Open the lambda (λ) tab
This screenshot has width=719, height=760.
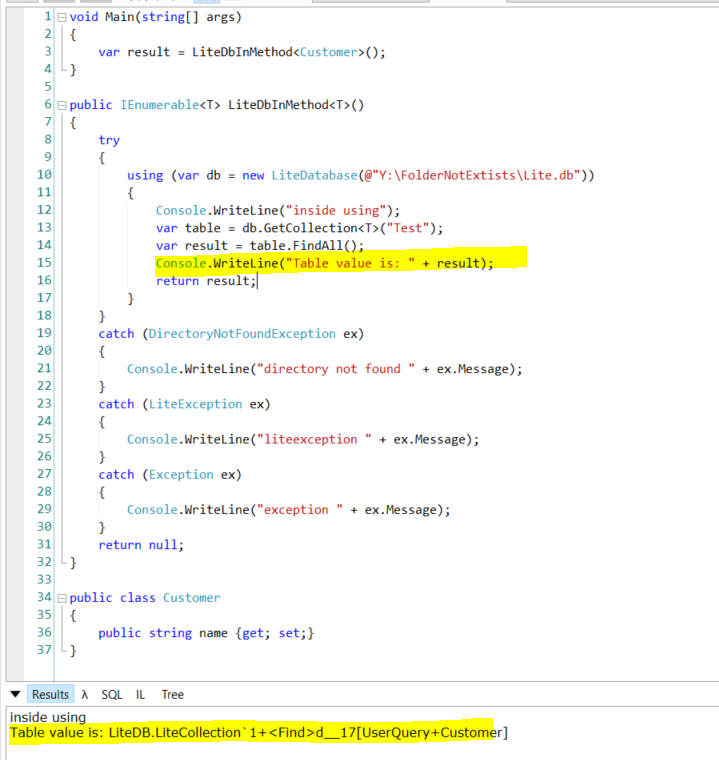pos(85,695)
